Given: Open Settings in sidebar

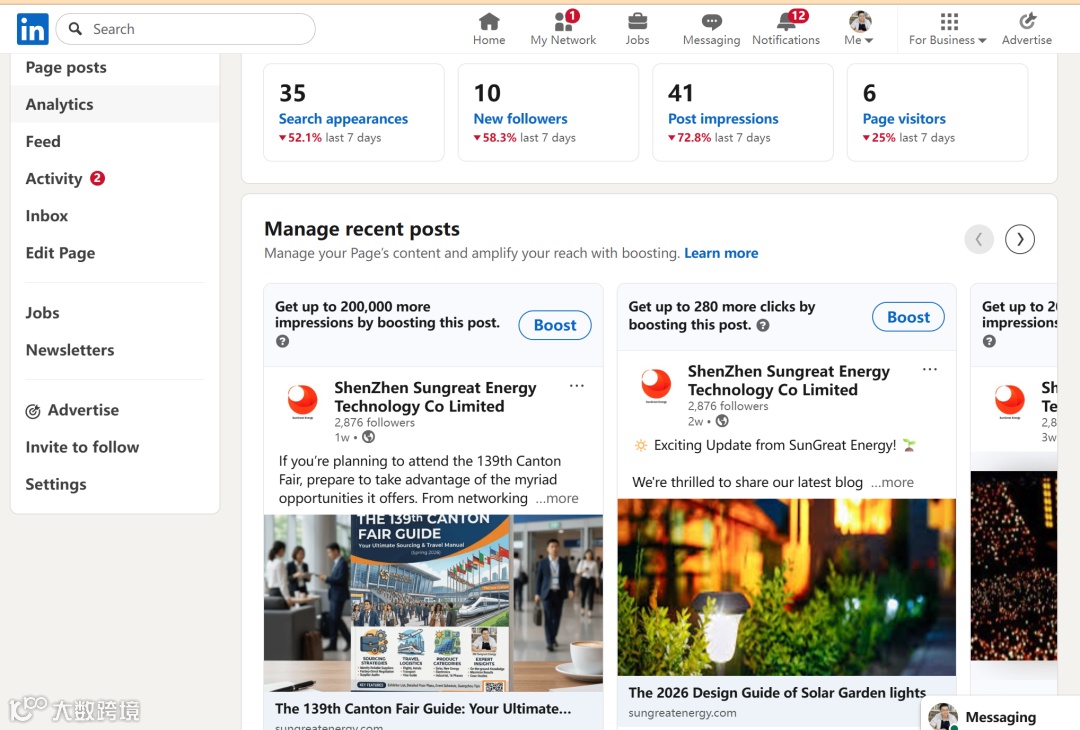Looking at the screenshot, I should point(56,484).
